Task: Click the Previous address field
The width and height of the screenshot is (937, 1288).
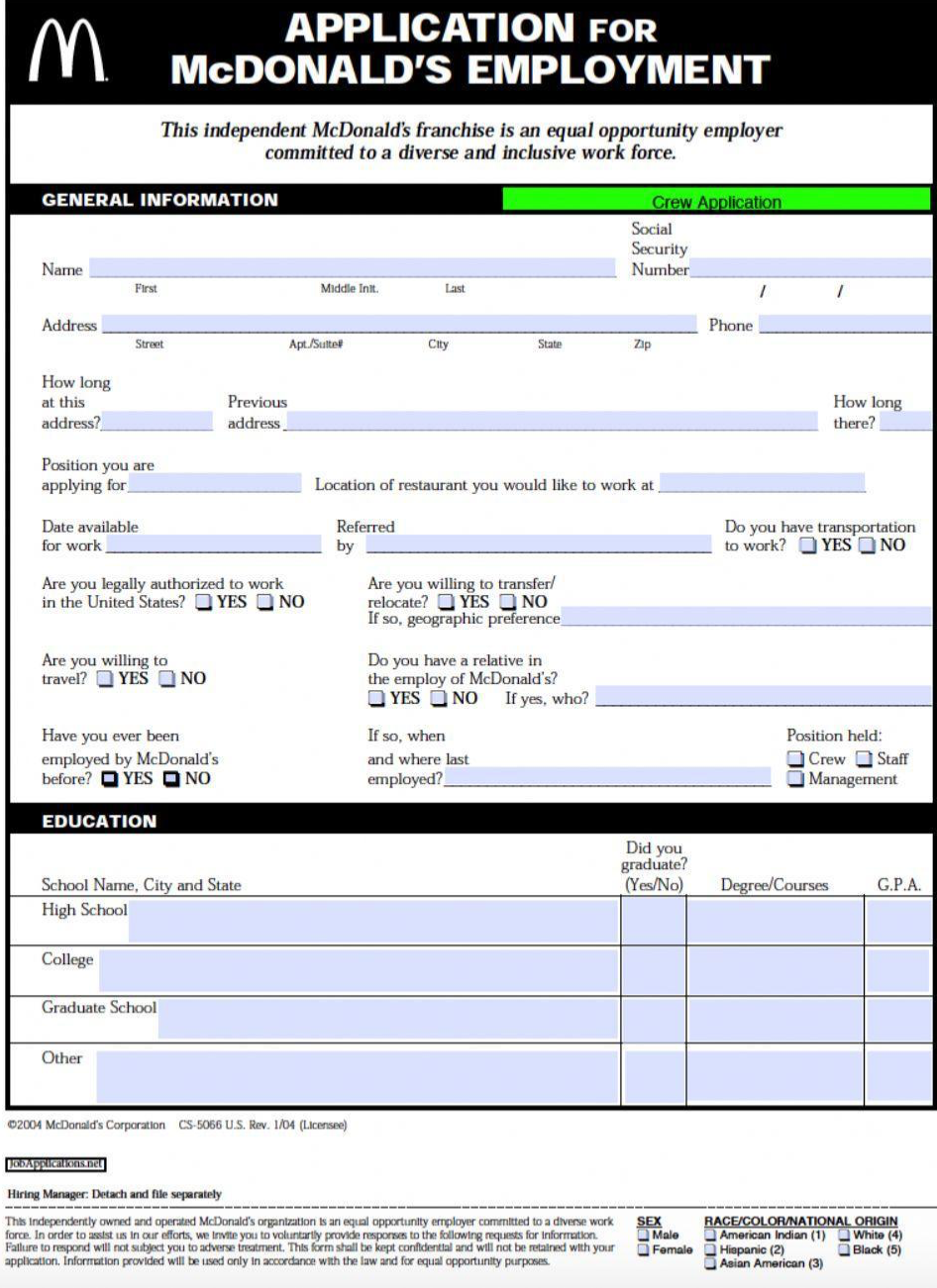Action: 550,422
